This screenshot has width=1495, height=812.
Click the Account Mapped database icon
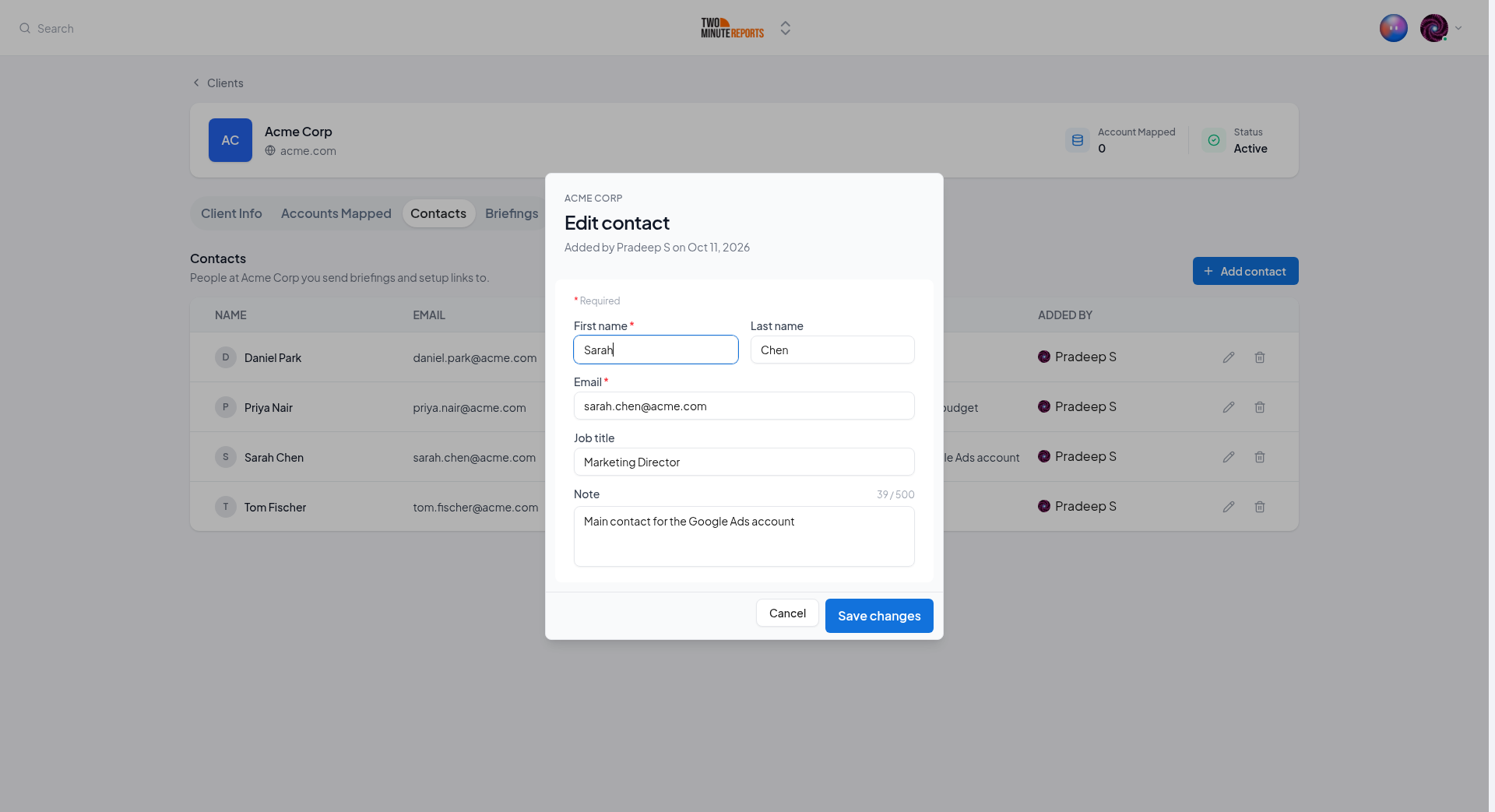pos(1078,140)
